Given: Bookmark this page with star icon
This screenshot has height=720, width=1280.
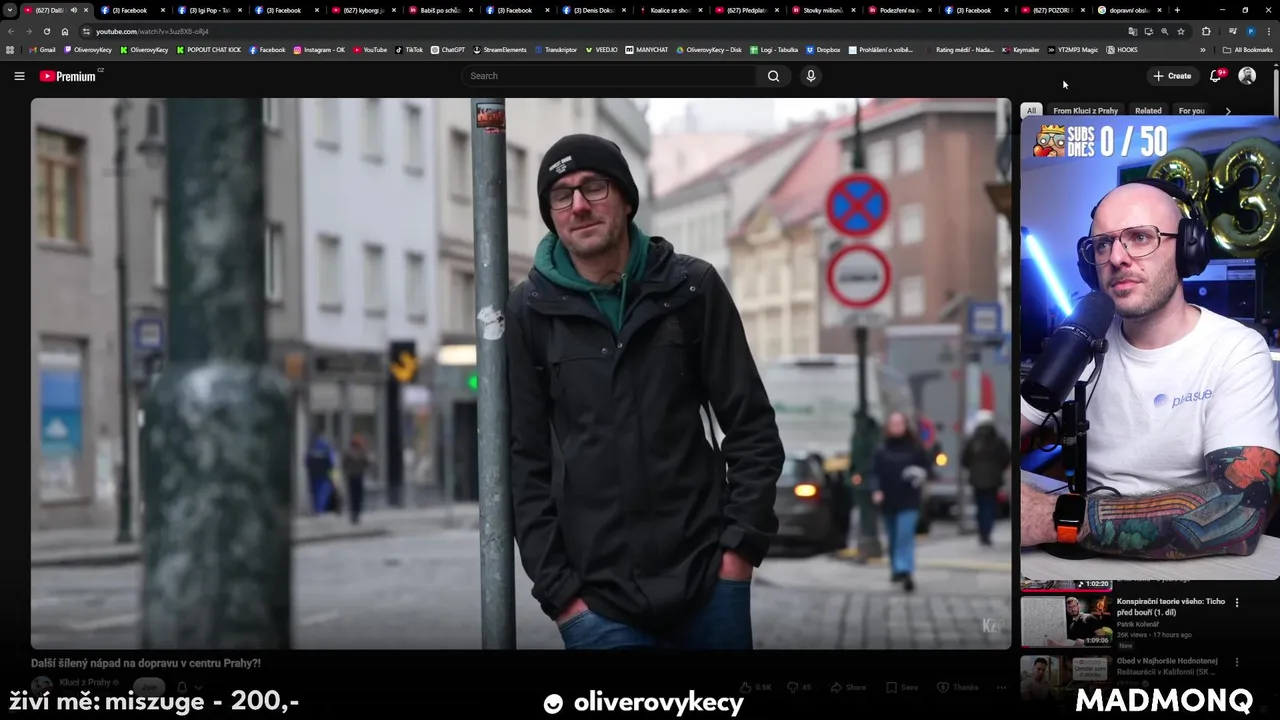Looking at the screenshot, I should [1181, 31].
